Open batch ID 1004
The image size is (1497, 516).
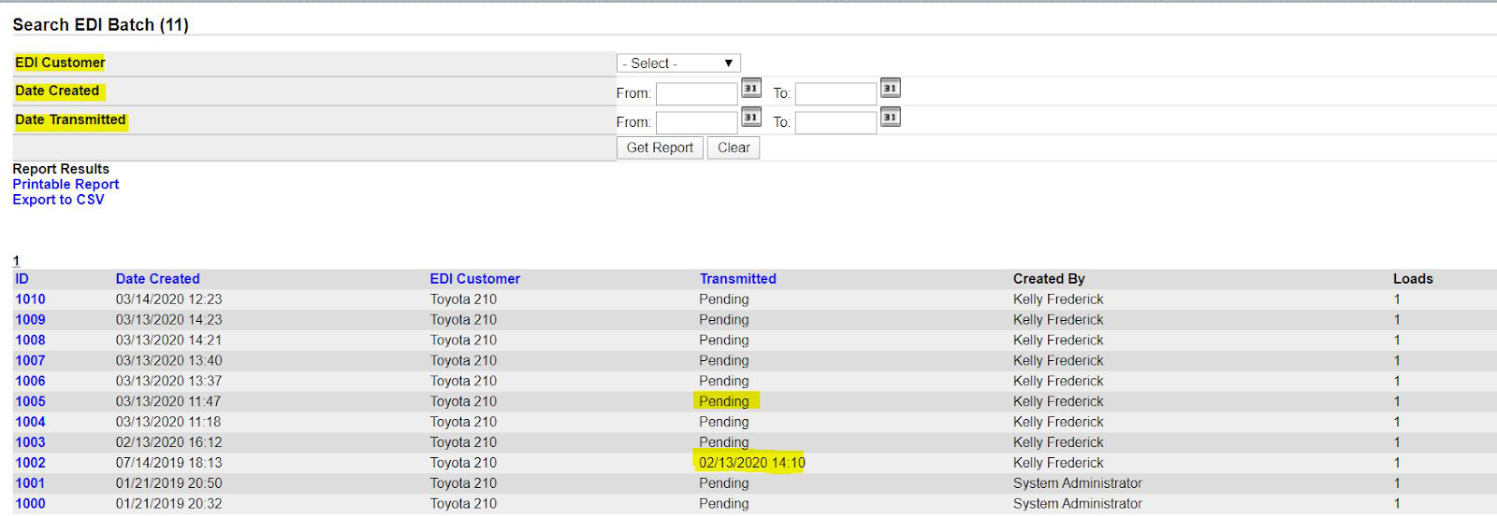(30, 422)
